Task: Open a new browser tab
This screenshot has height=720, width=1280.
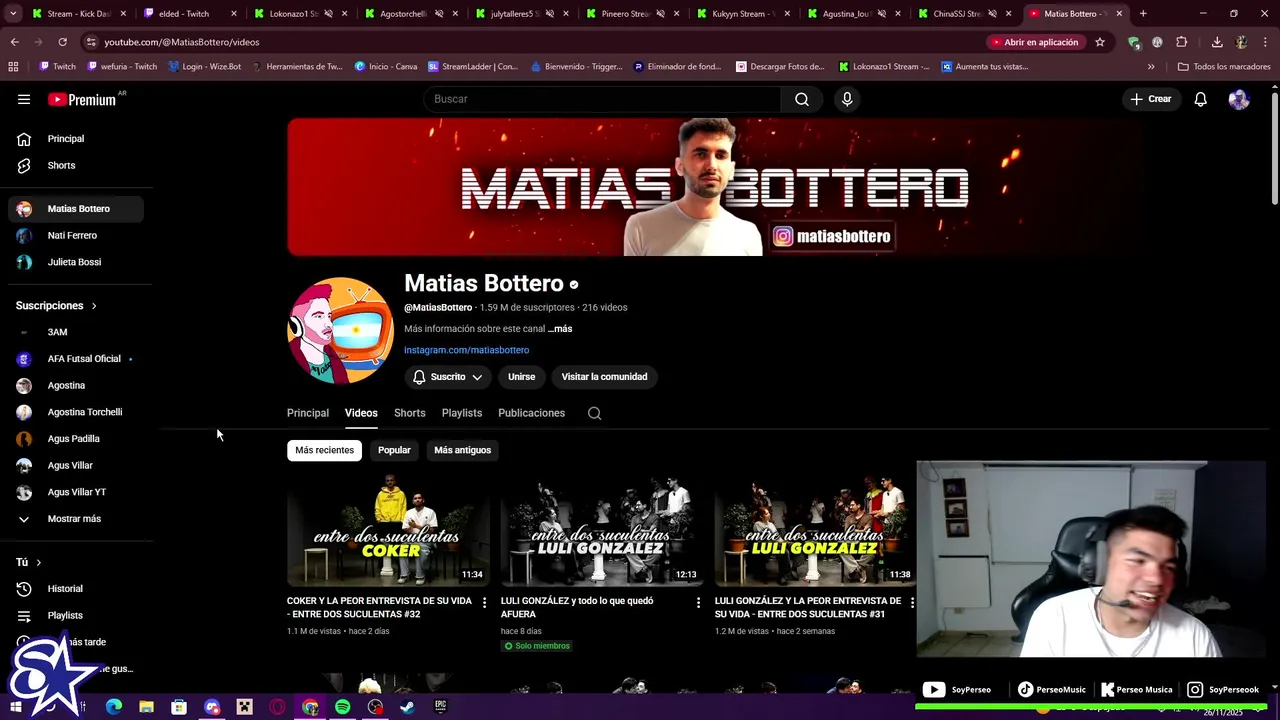Action: pyautogui.click(x=1143, y=14)
